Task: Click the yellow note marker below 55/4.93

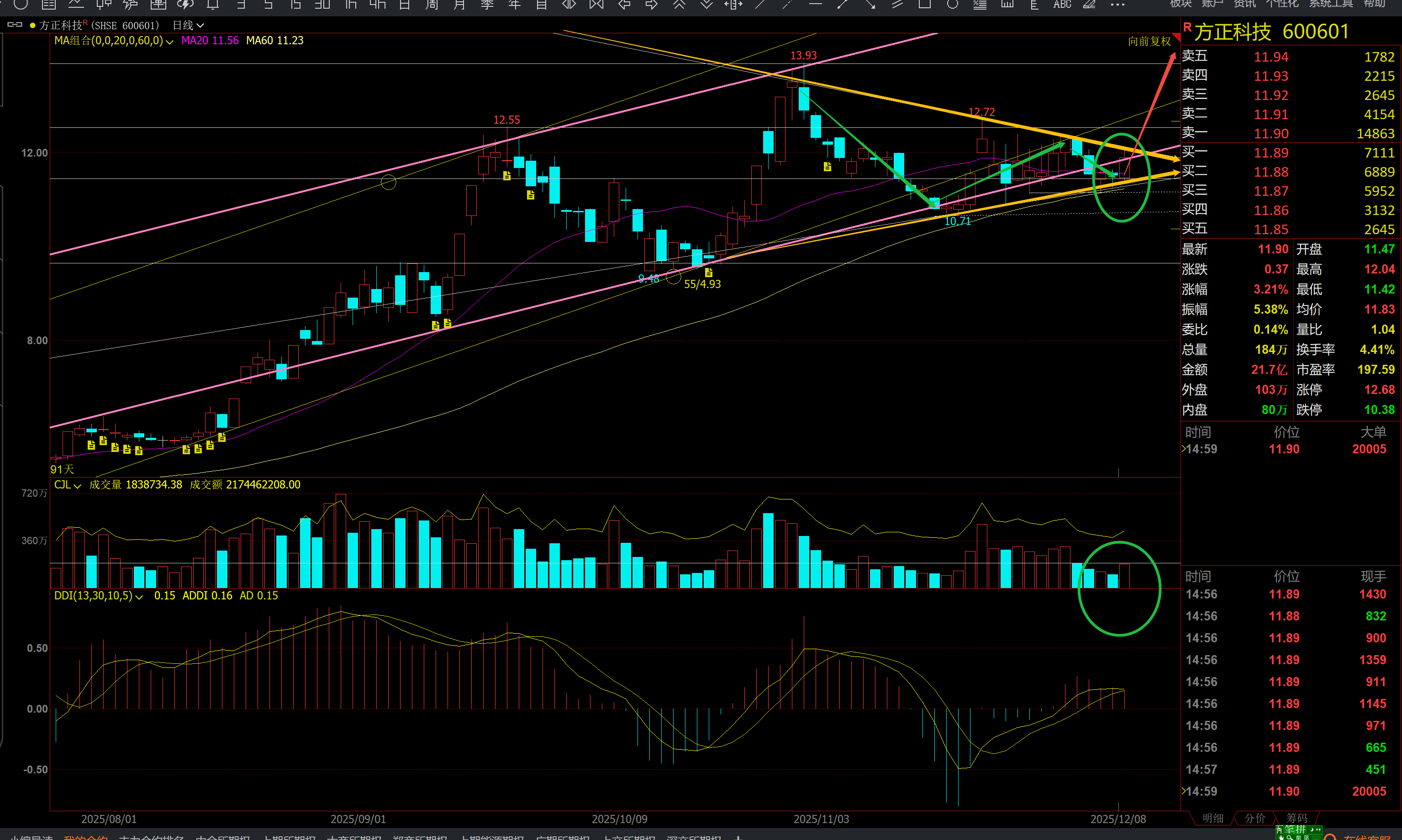Action: coord(708,272)
